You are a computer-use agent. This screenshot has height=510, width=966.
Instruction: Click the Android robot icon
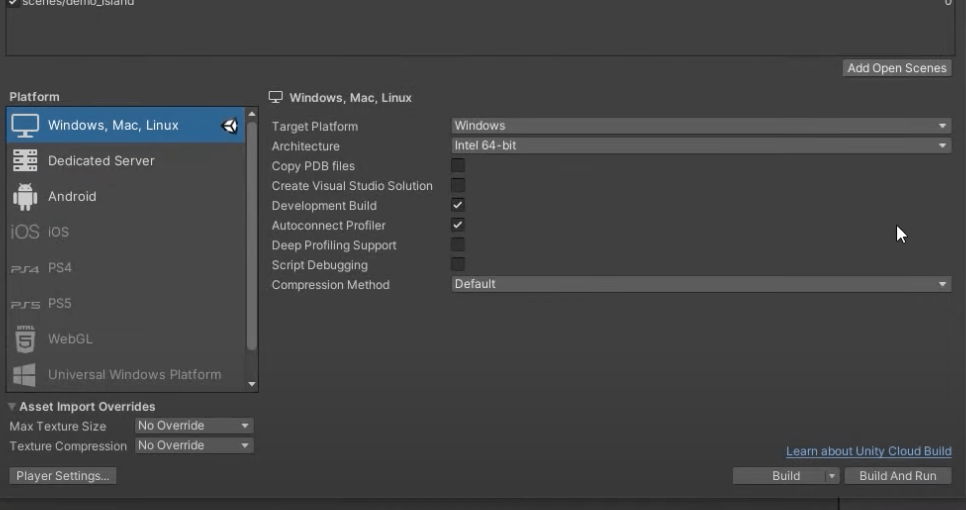[x=25, y=196]
